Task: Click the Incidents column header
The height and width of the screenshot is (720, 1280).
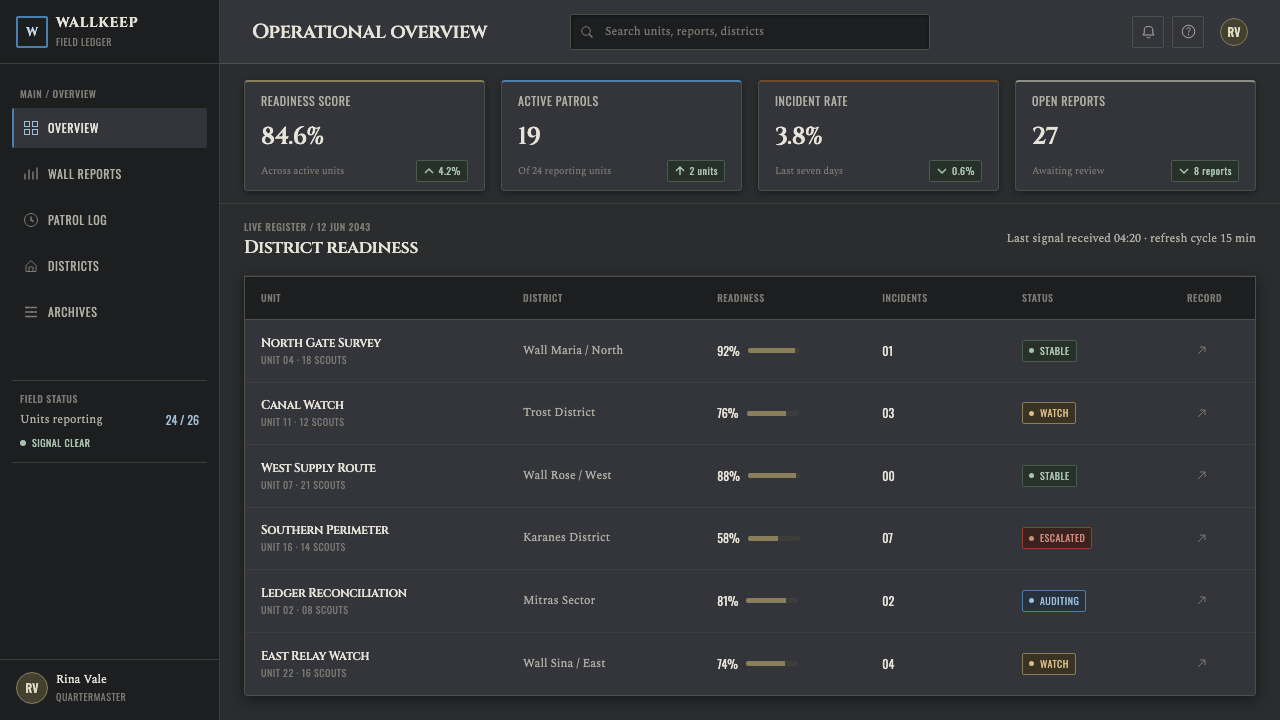Action: point(904,298)
